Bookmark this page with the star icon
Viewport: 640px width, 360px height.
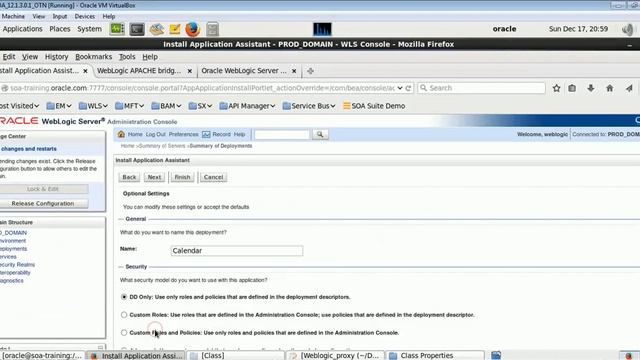point(556,88)
